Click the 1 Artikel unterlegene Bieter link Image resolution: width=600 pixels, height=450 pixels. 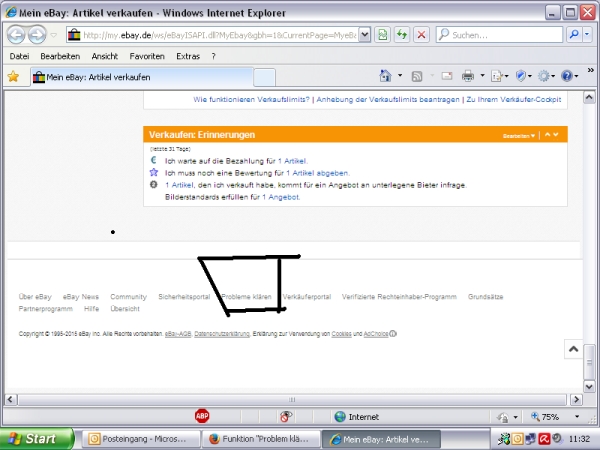click(x=179, y=185)
